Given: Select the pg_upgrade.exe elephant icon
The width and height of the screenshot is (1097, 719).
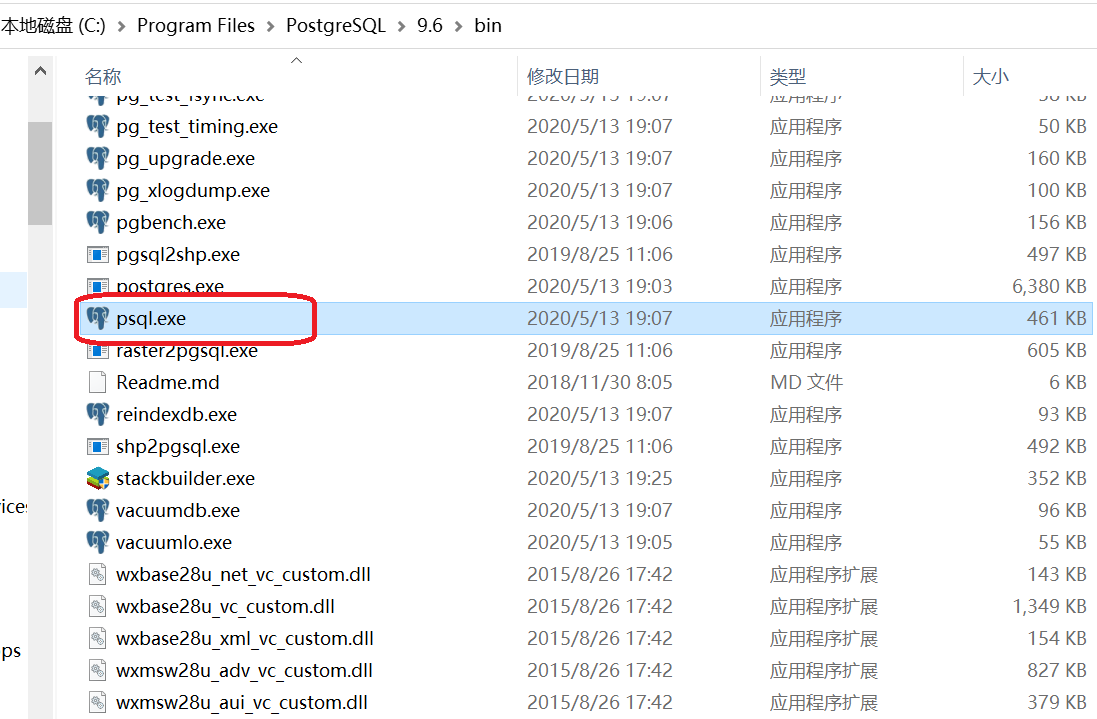Looking at the screenshot, I should [x=97, y=158].
